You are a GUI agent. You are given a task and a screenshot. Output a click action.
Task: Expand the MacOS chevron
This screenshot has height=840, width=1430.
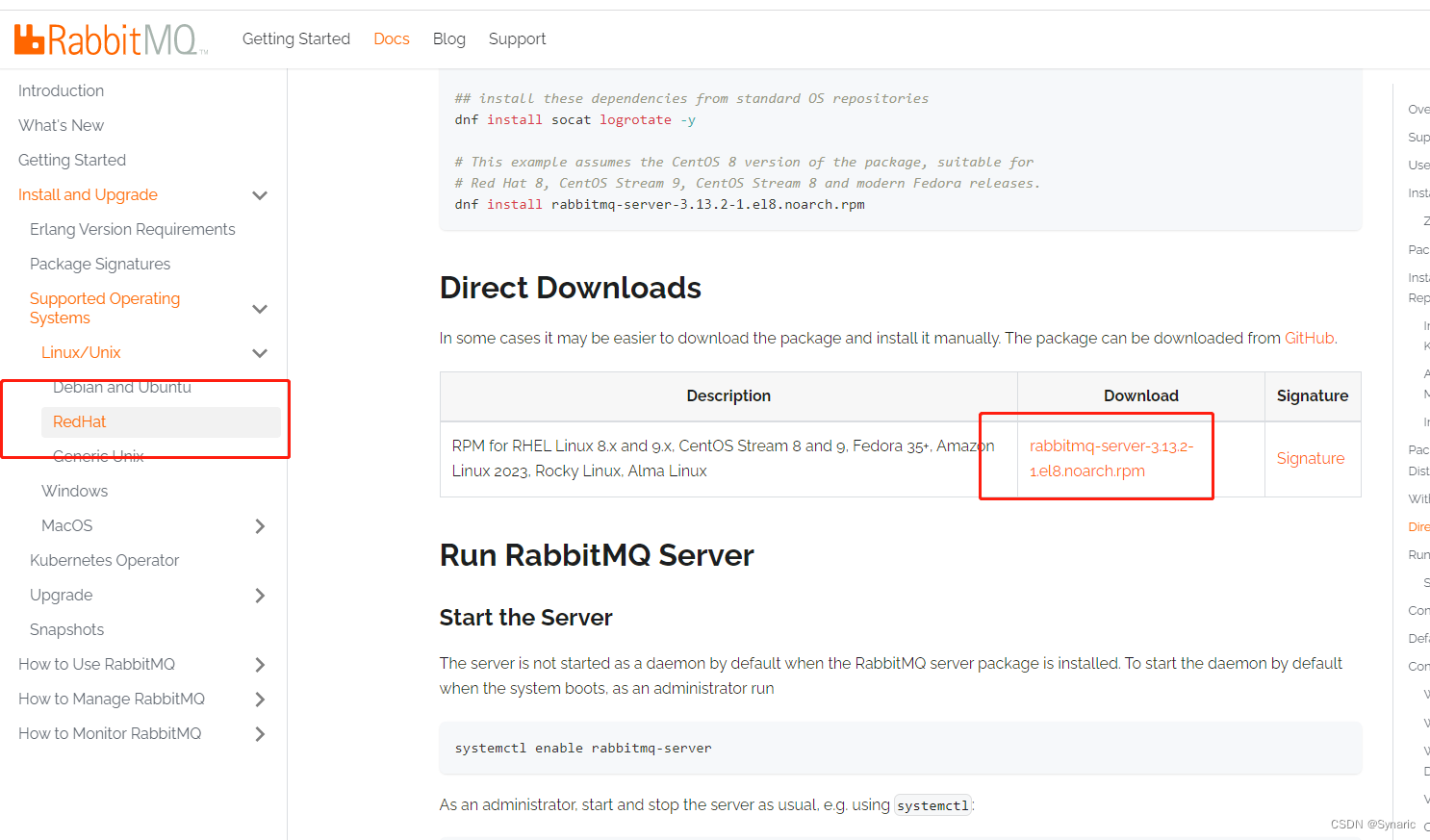pyautogui.click(x=260, y=526)
